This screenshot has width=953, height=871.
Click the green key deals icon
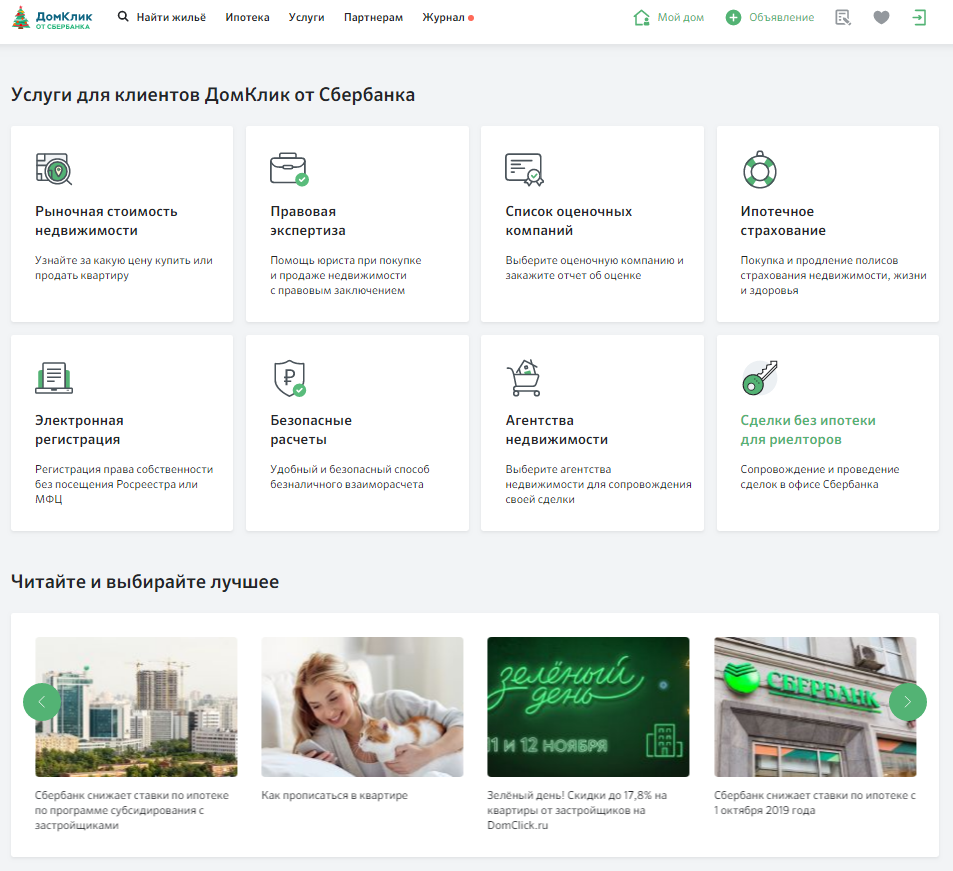759,378
